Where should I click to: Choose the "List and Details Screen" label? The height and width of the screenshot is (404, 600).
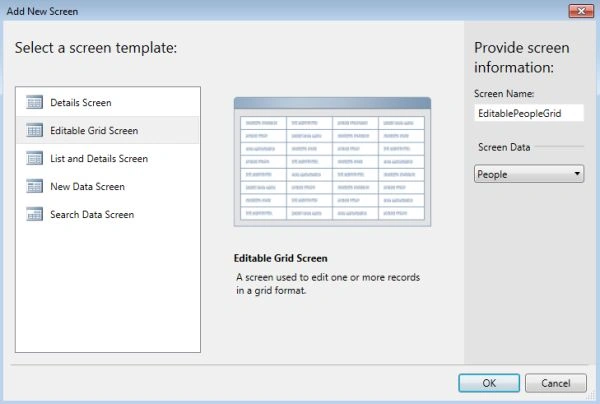(99, 158)
